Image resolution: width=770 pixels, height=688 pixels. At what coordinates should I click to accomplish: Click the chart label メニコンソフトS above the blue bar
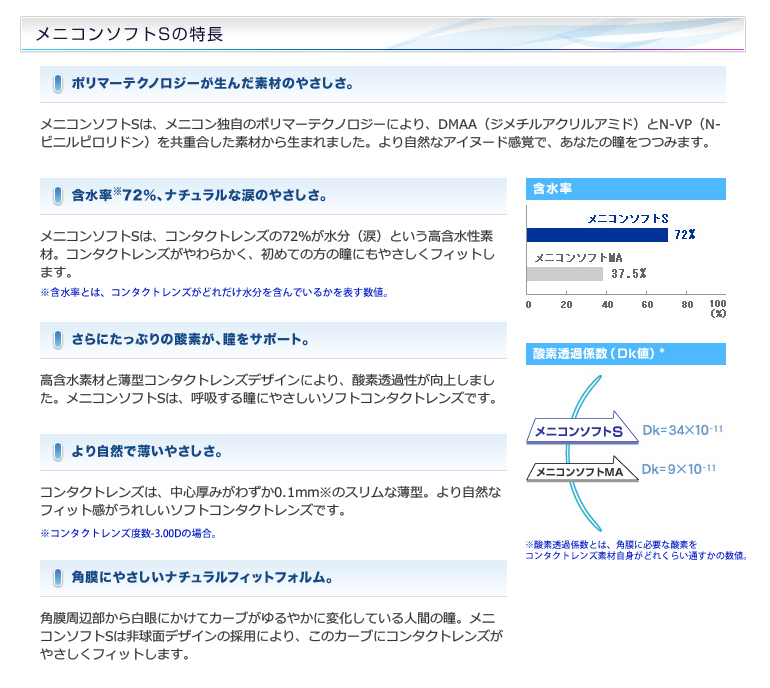pos(628,219)
